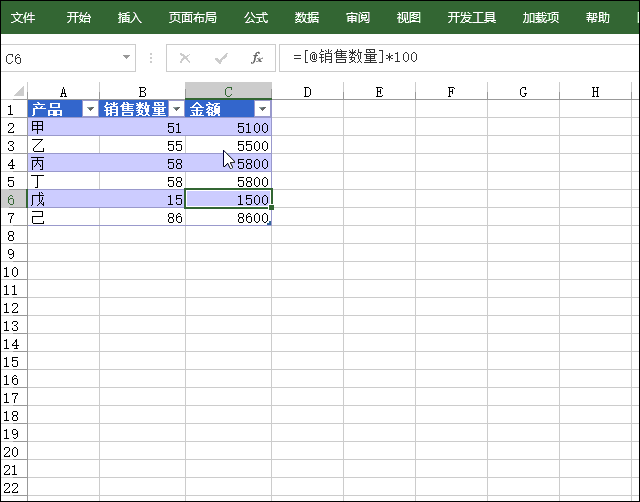Click the 产品 header cell text

pyautogui.click(x=47, y=109)
